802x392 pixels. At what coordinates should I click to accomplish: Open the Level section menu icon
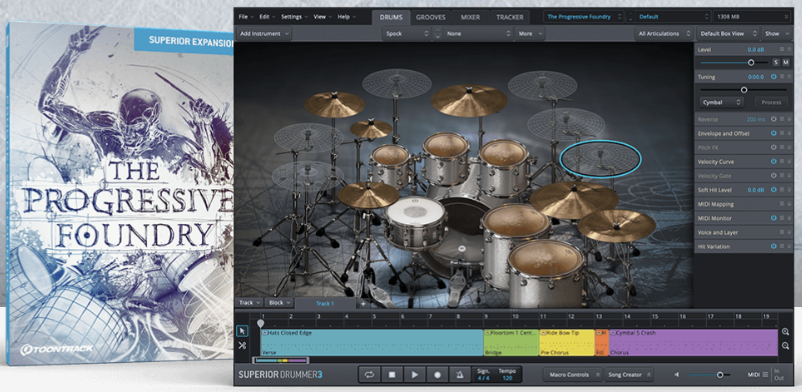coord(782,49)
